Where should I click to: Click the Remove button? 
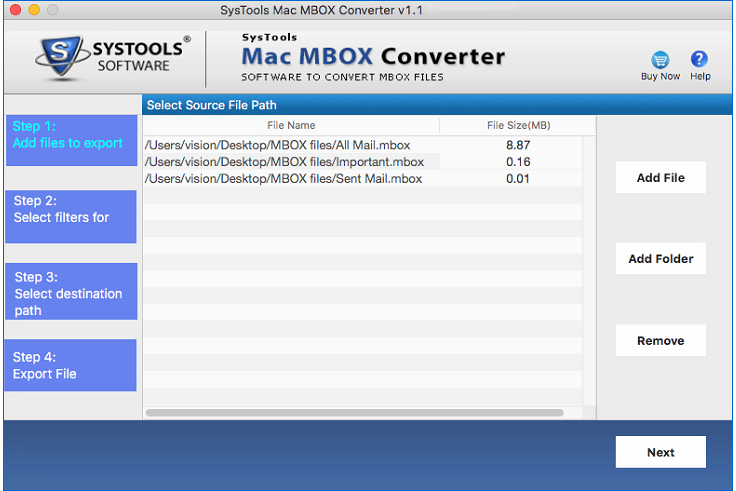click(660, 341)
